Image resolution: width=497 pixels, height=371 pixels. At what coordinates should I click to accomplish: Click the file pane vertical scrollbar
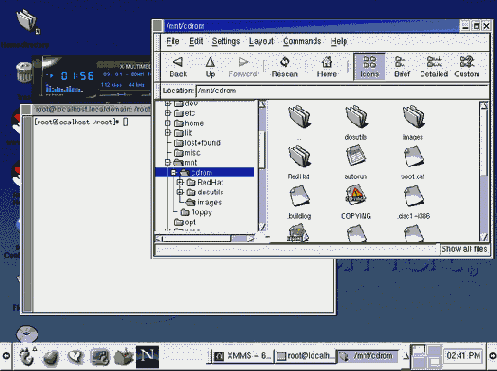coord(484,171)
